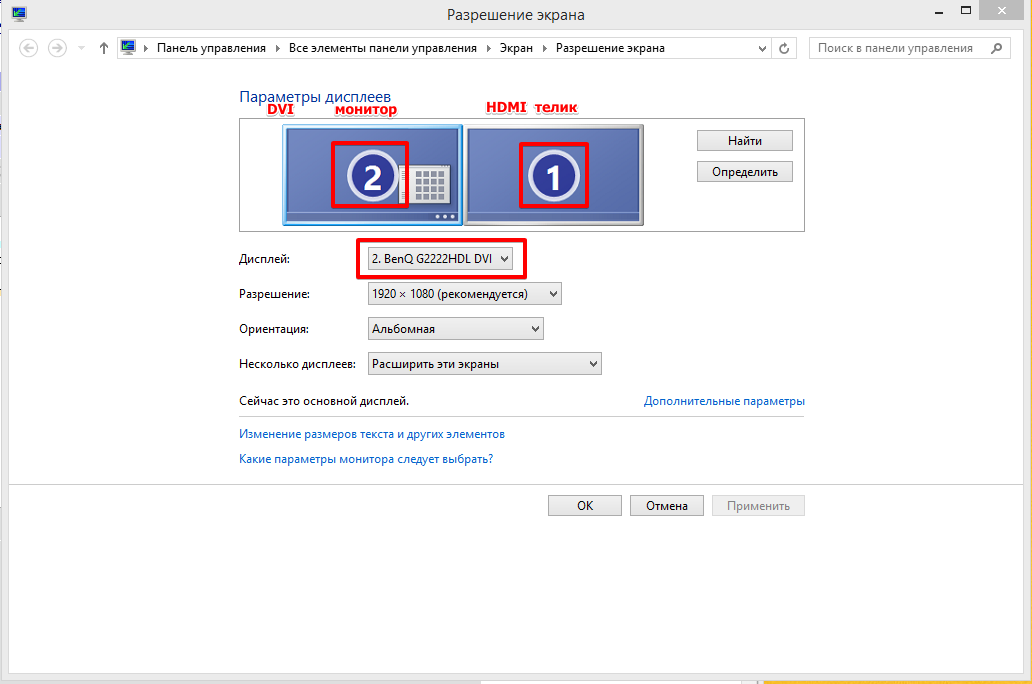Click the Forward navigation arrow

click(57, 48)
